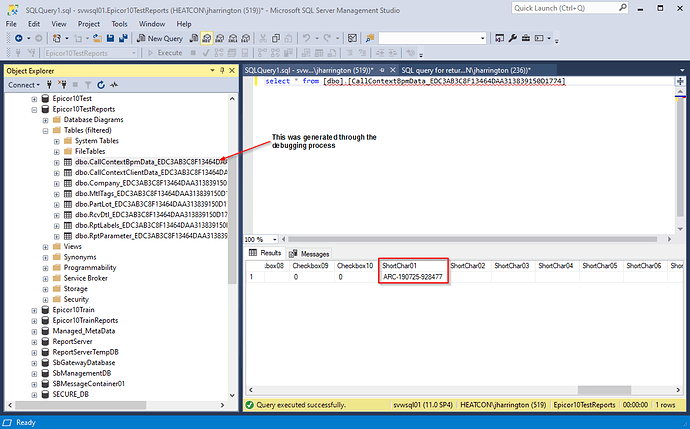
Task: Expand the Views folder node
Action: (x=45, y=247)
